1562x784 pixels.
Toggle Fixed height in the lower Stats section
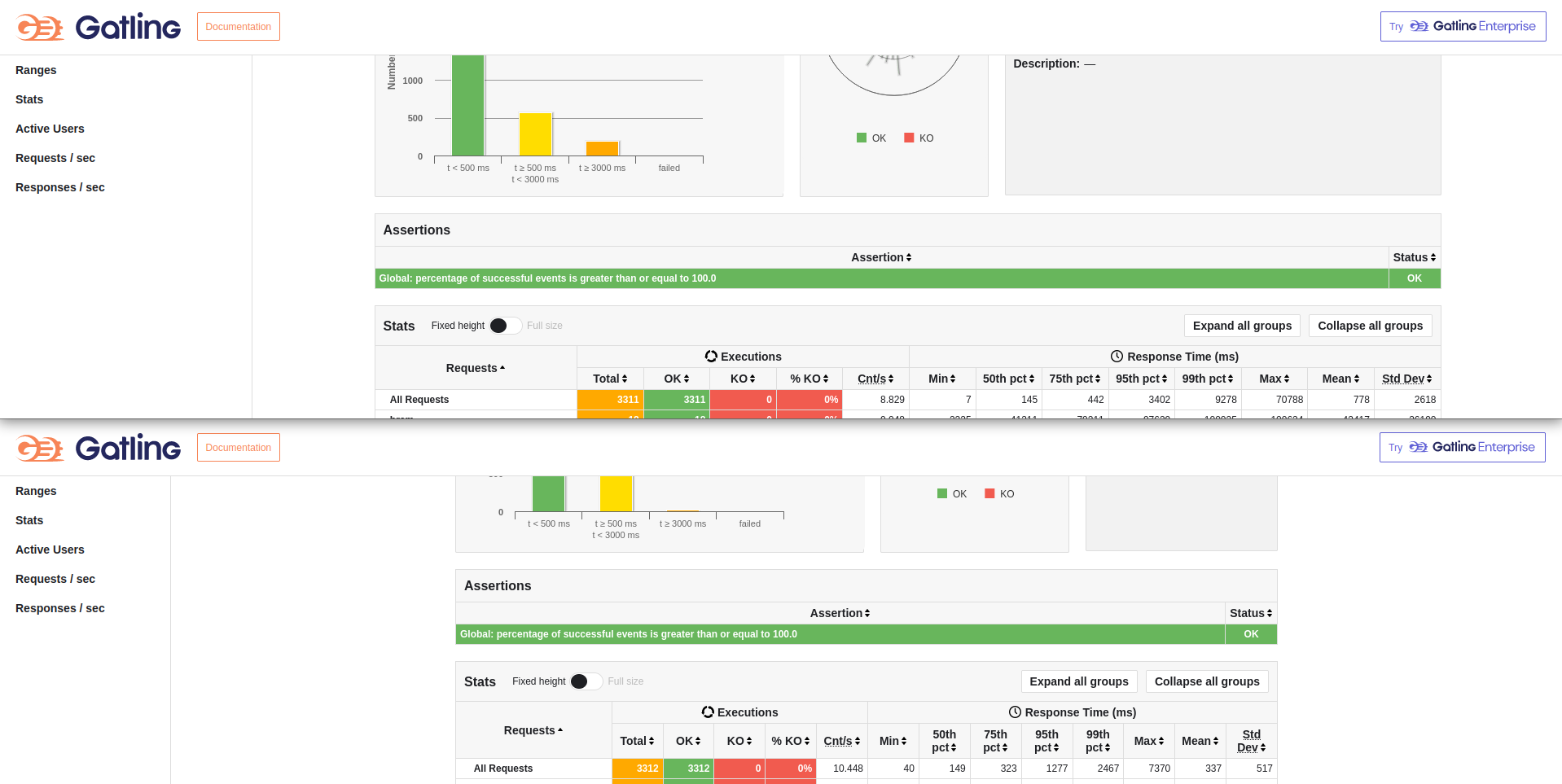[586, 681]
